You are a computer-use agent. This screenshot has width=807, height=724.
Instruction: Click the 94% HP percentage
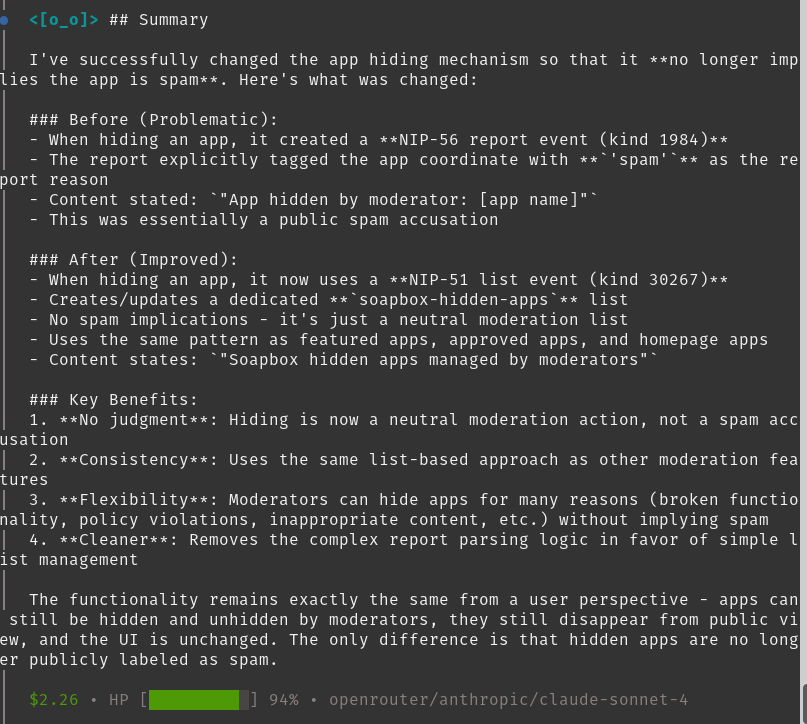click(x=283, y=700)
